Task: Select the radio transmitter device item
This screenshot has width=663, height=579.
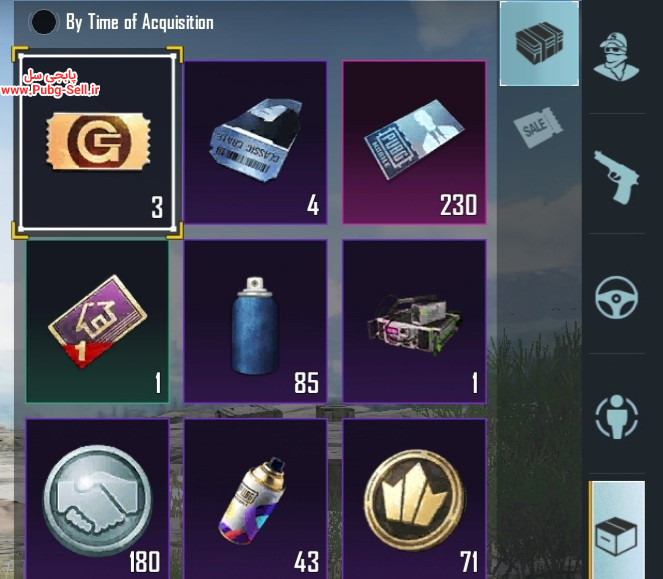Action: click(x=414, y=321)
